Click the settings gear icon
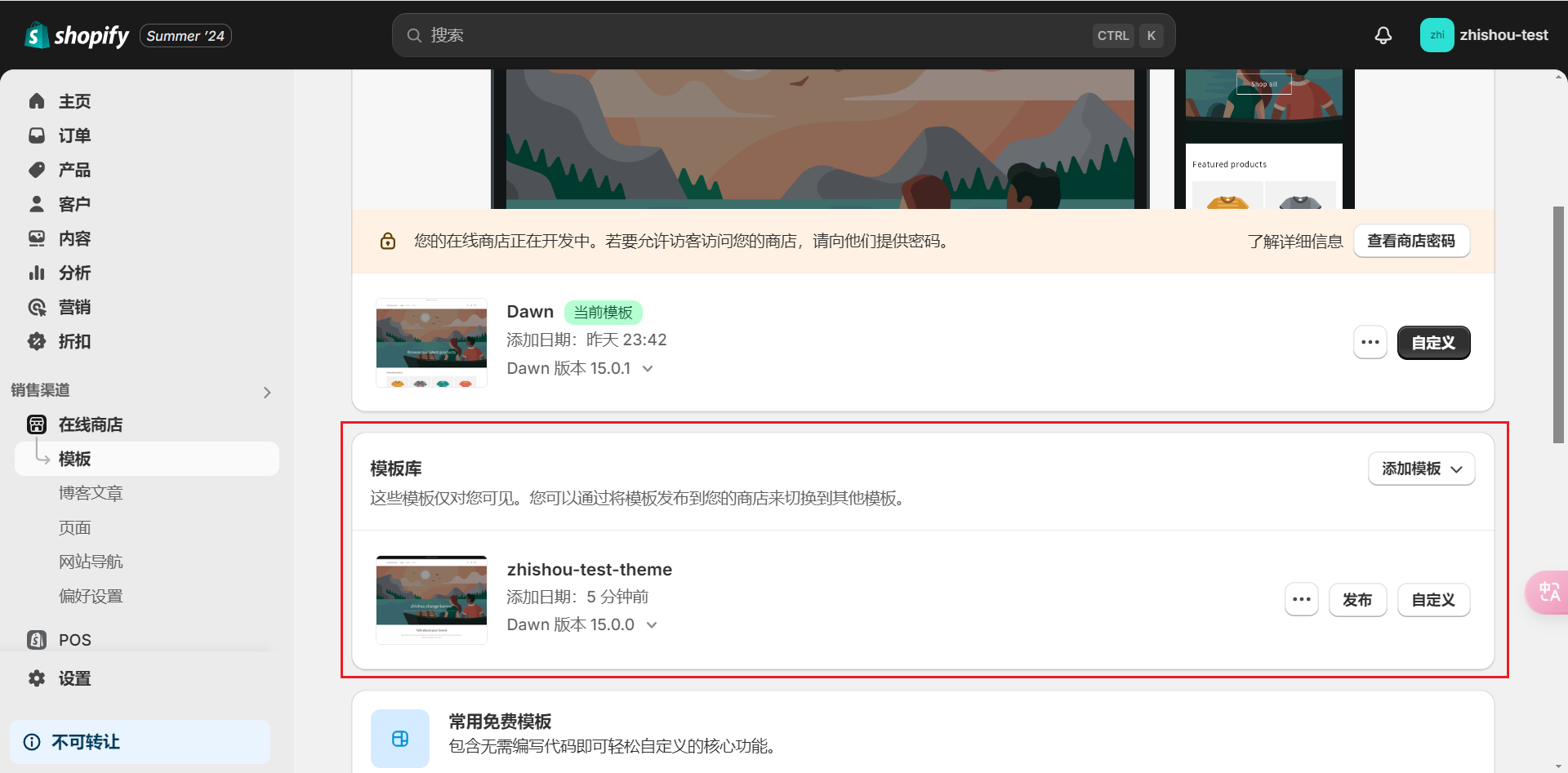 tap(37, 678)
